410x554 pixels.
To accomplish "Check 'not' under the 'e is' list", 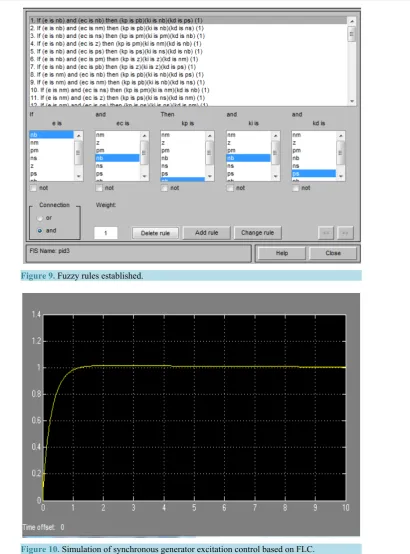I will 33,188.
